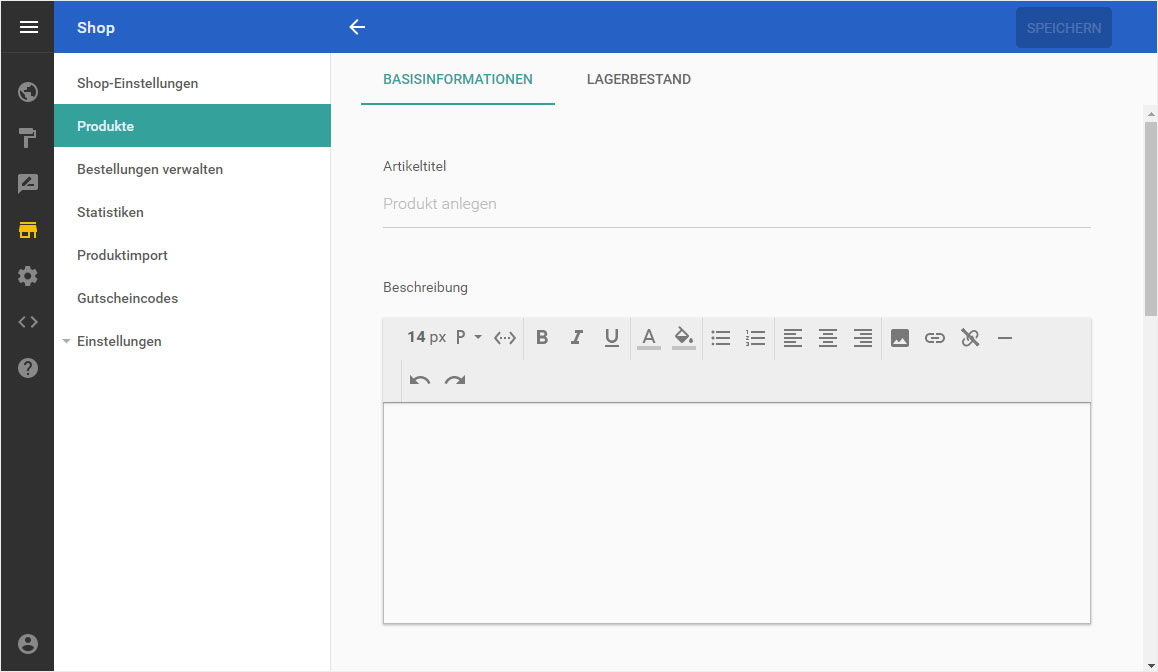Screen dimensions: 1158x672
Task: Align text right
Action: (863, 338)
